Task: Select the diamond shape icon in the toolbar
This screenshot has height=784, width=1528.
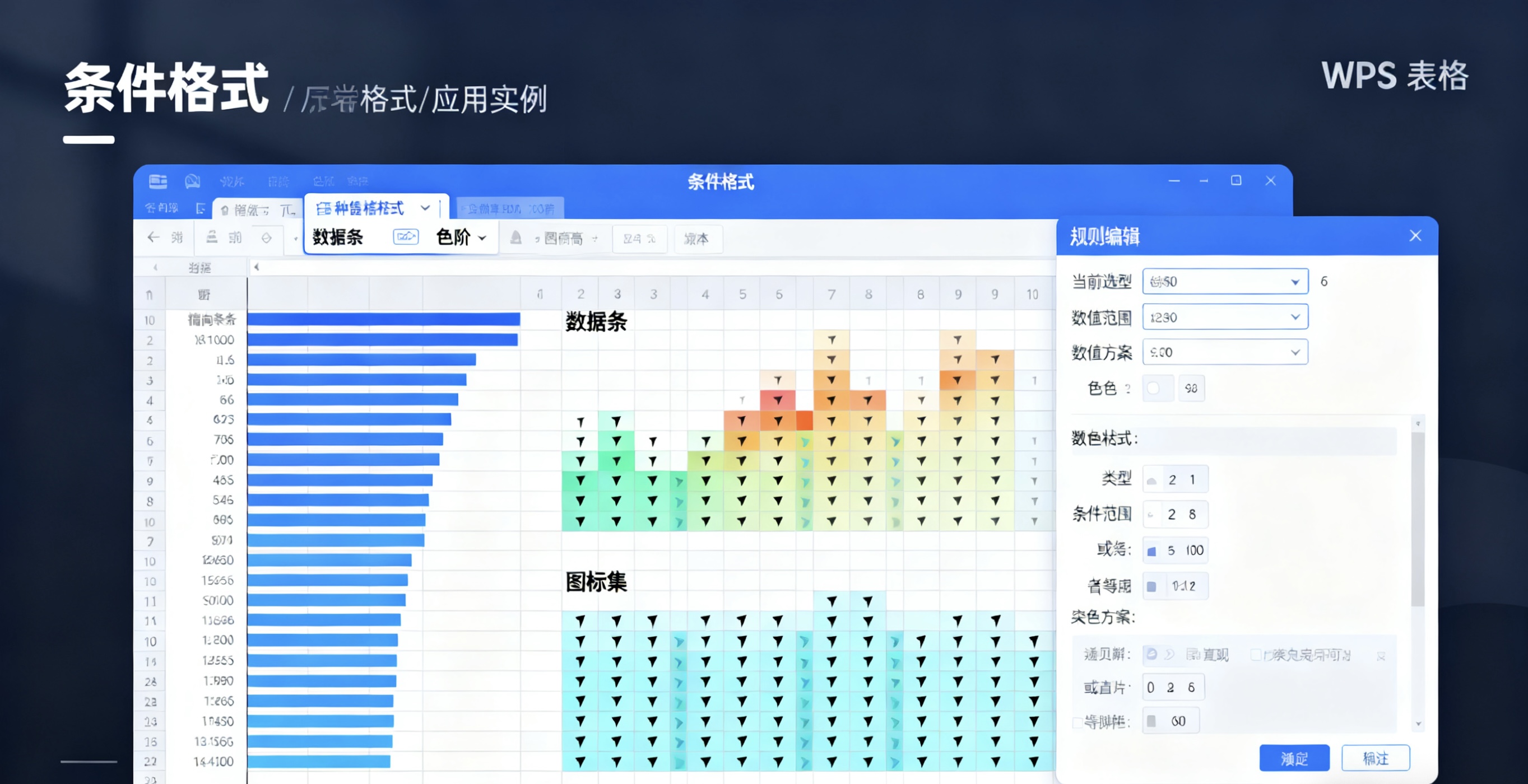Action: (x=266, y=239)
